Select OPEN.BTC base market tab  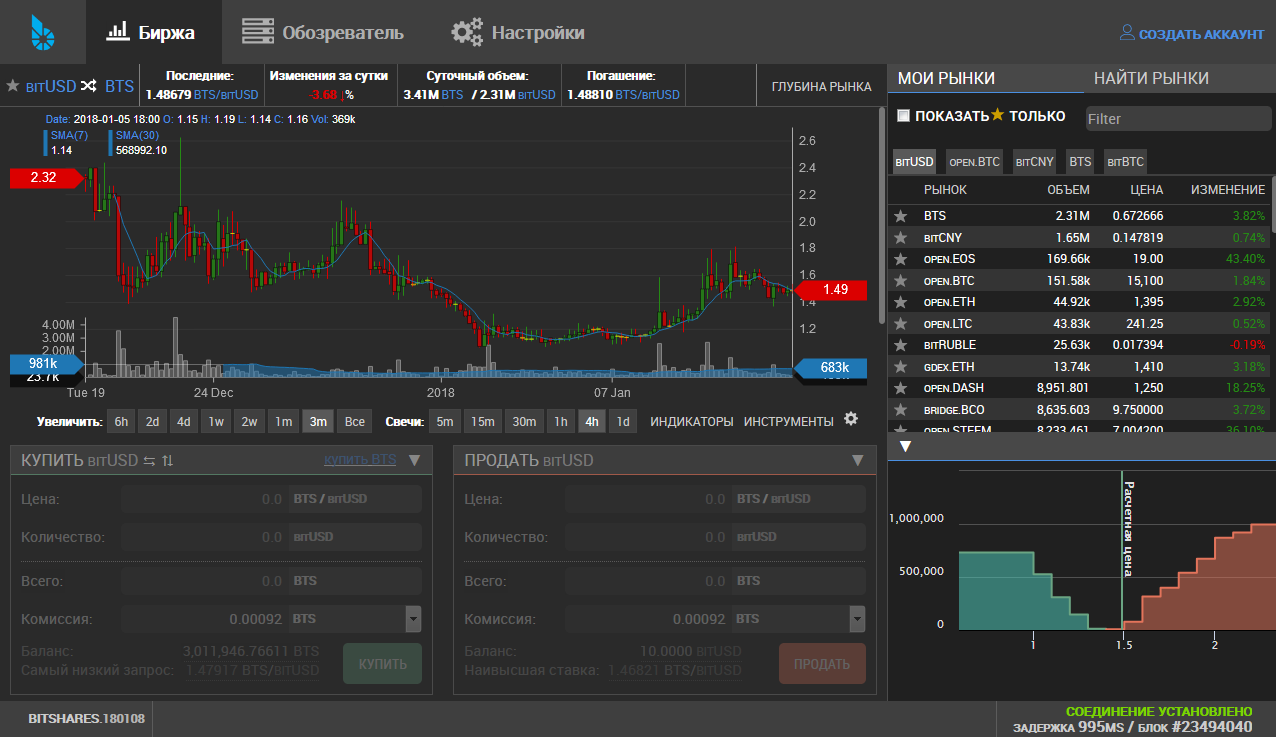pyautogui.click(x=974, y=161)
